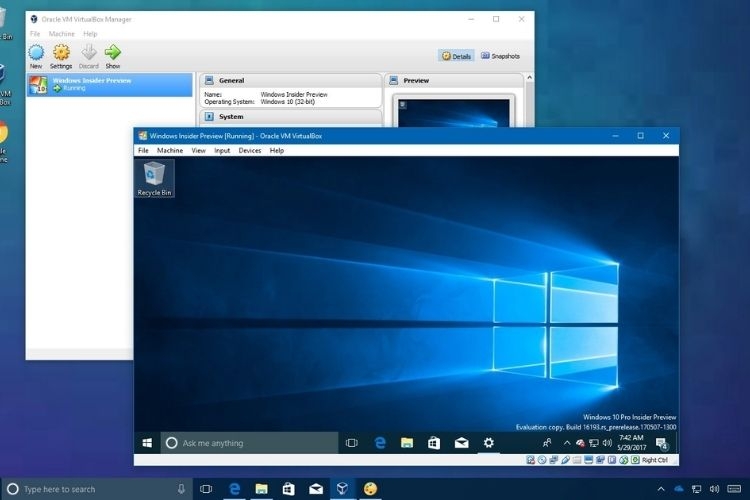Click the details pane scrollbar up arrow
The height and width of the screenshot is (500, 750).
529,78
